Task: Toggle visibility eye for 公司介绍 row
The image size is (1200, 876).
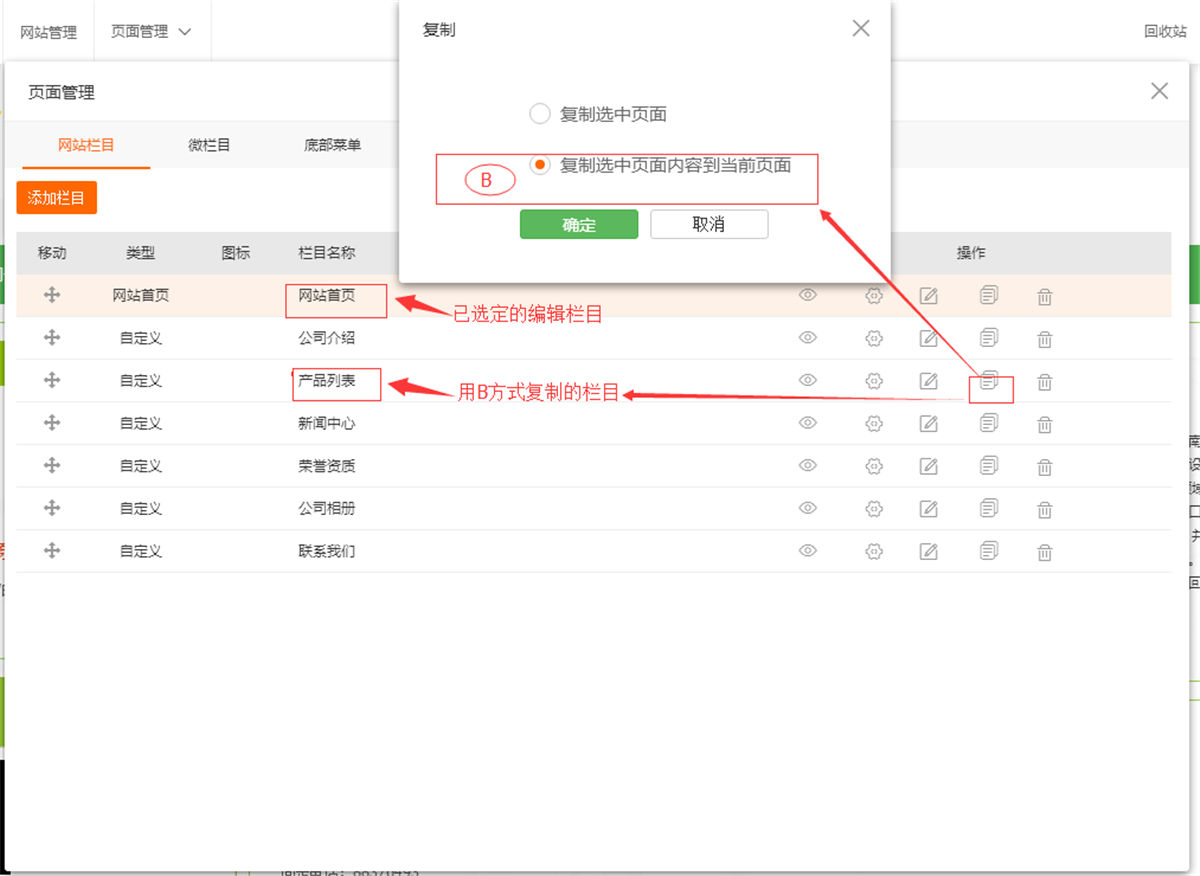Action: click(x=808, y=338)
